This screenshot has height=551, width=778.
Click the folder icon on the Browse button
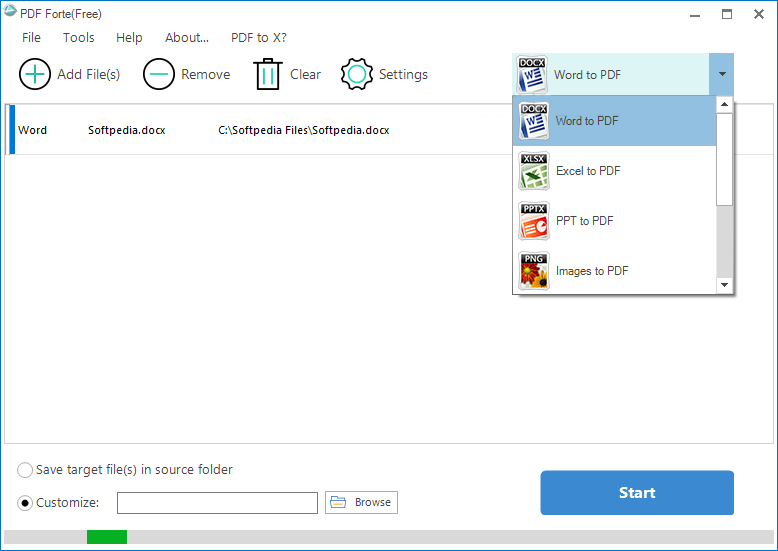[x=338, y=502]
